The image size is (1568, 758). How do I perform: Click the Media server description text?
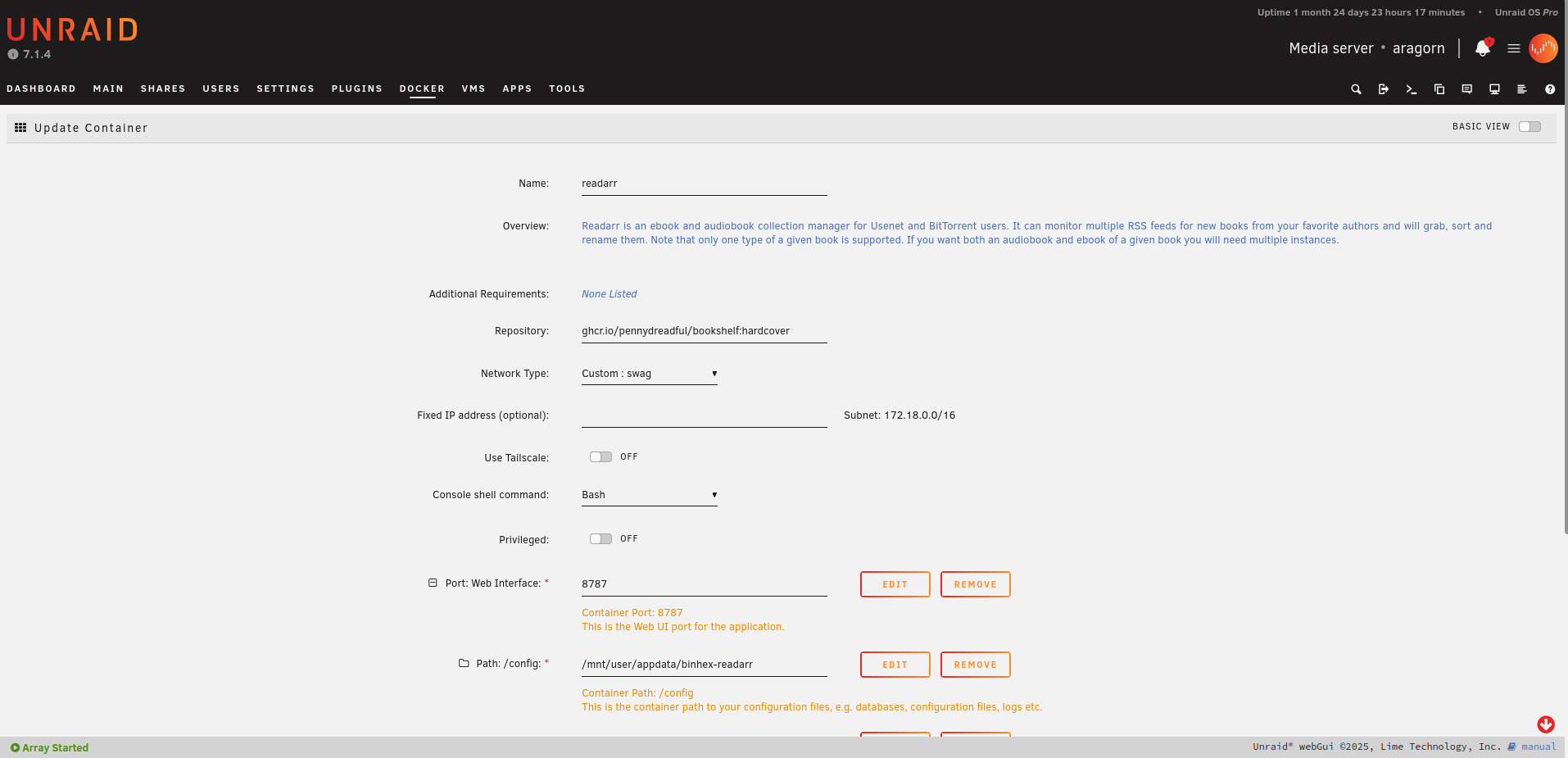pyautogui.click(x=1331, y=48)
